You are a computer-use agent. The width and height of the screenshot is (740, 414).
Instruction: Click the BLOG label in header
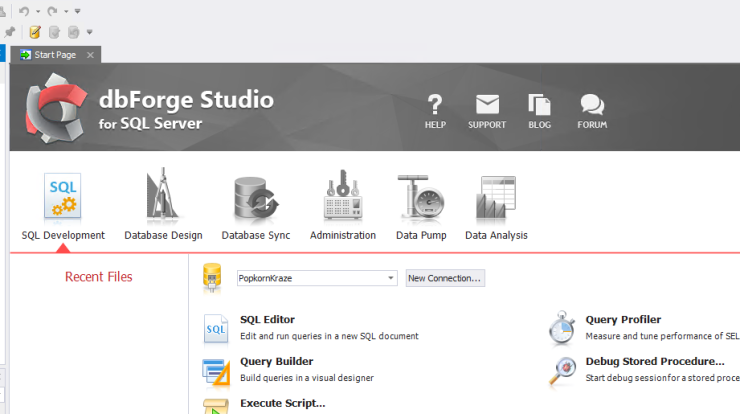coord(539,125)
